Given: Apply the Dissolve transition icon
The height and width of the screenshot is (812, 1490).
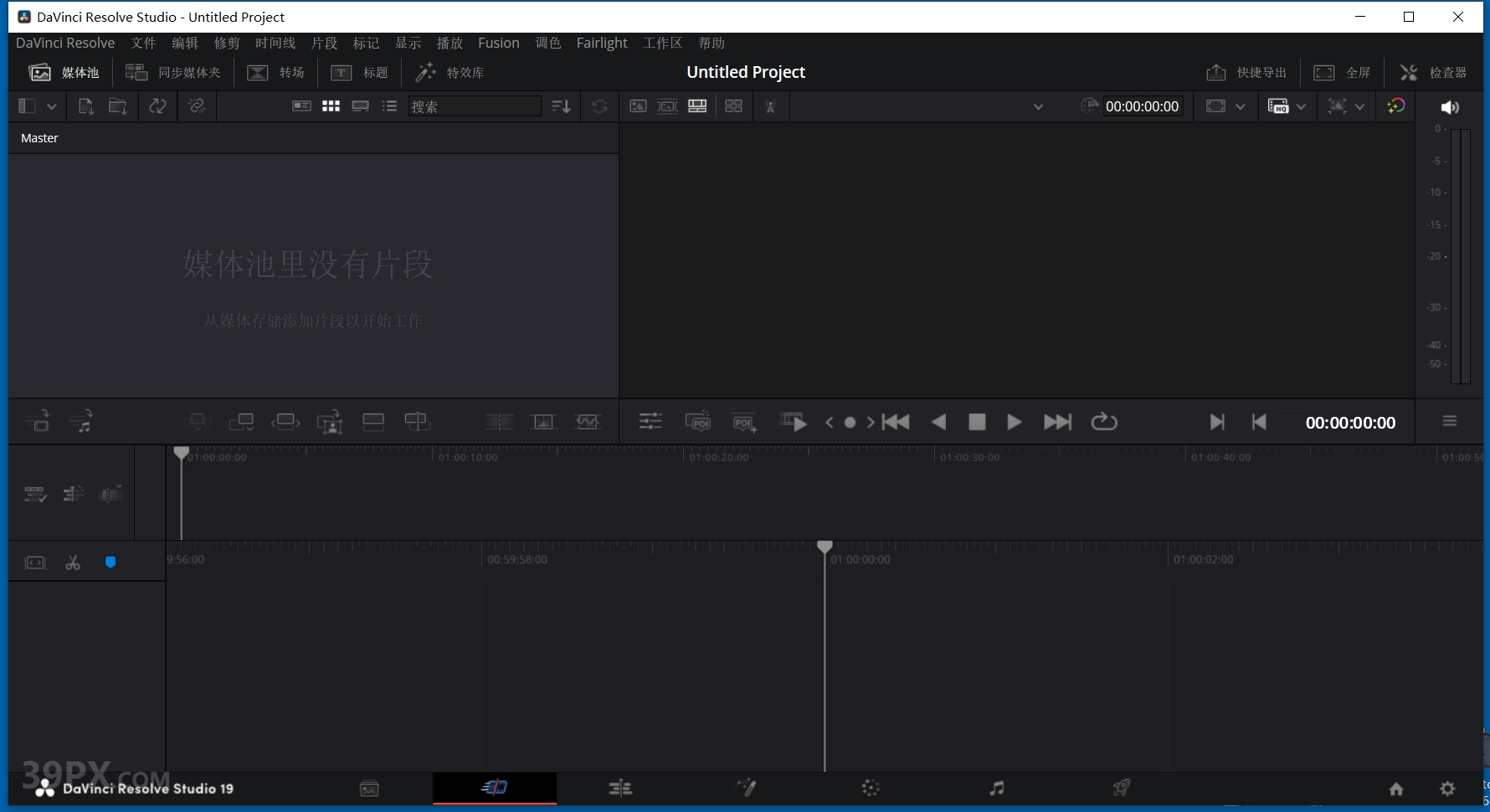Looking at the screenshot, I should [x=544, y=422].
